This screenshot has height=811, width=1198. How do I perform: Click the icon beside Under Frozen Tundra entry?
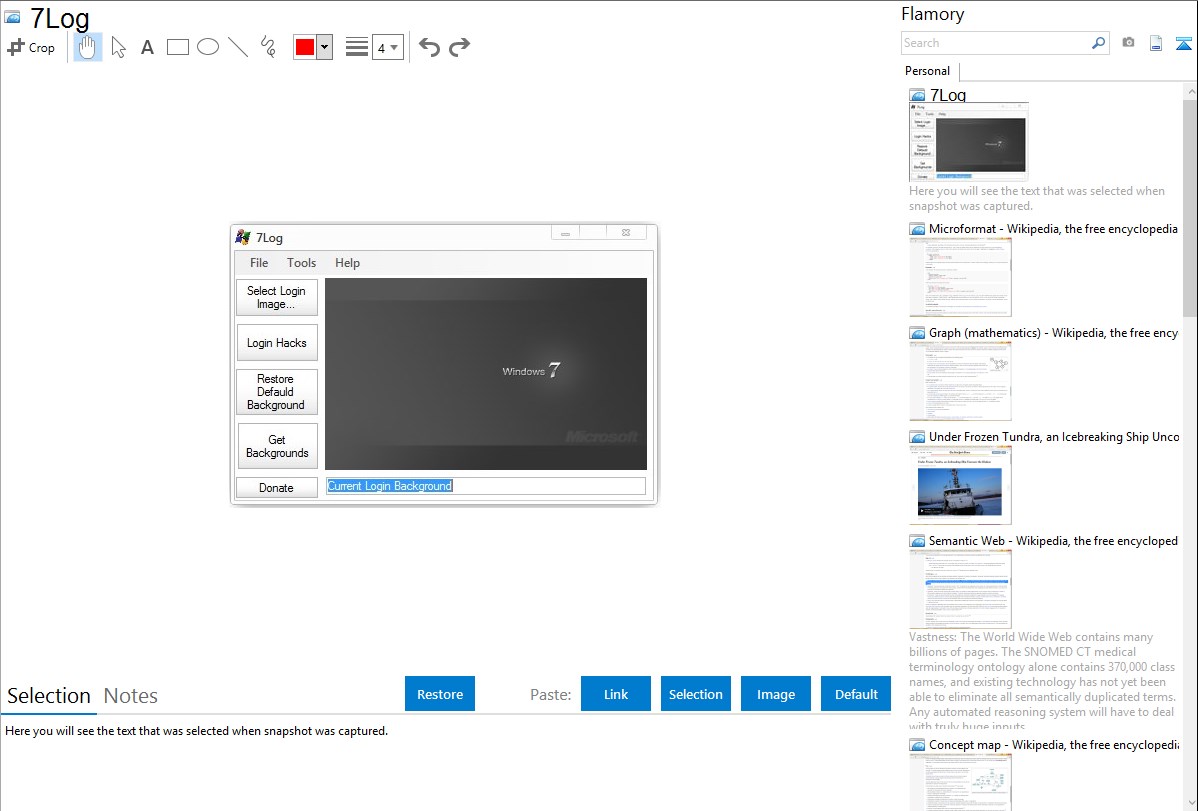[x=917, y=437]
